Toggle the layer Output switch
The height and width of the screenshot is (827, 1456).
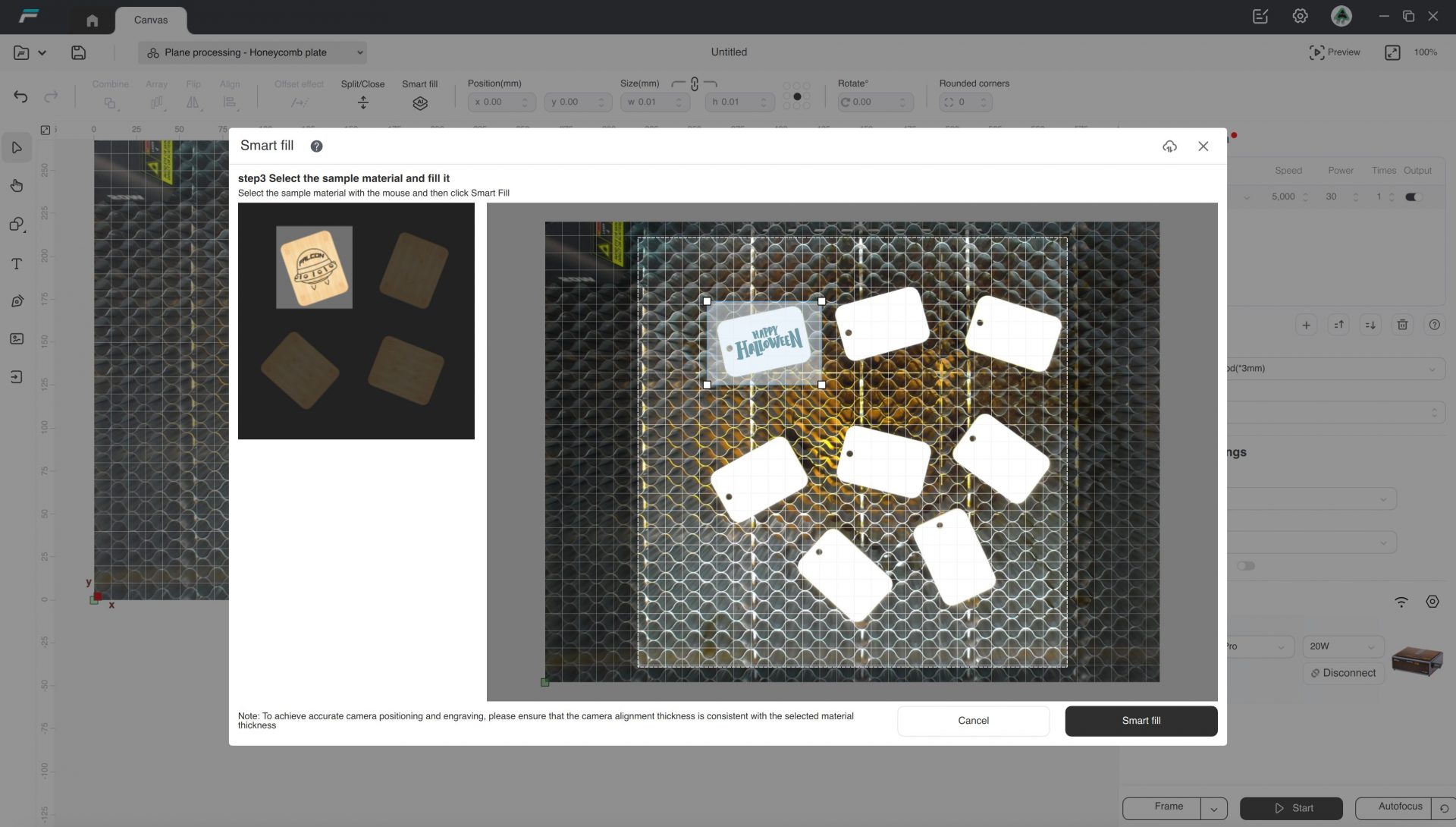point(1412,197)
